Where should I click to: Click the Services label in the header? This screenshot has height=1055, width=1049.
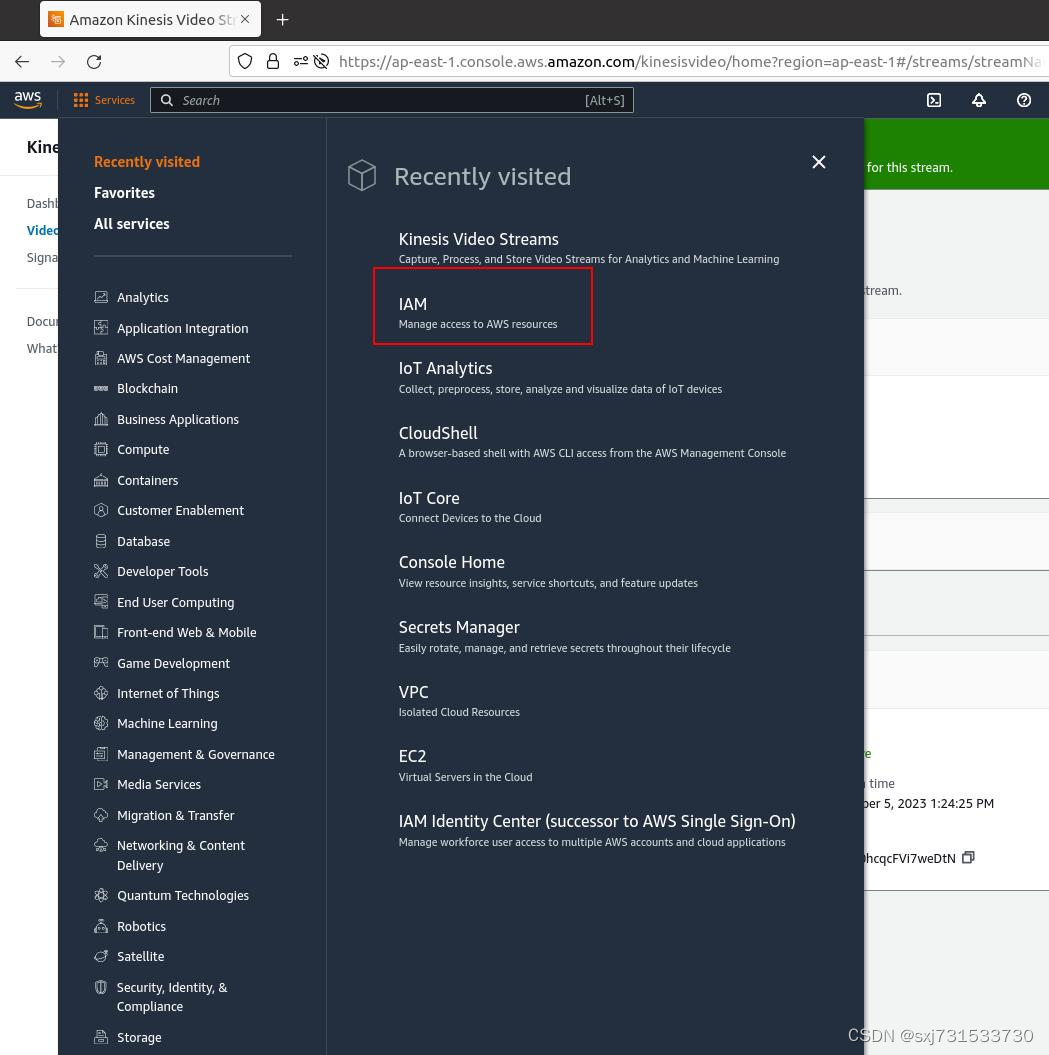point(114,100)
